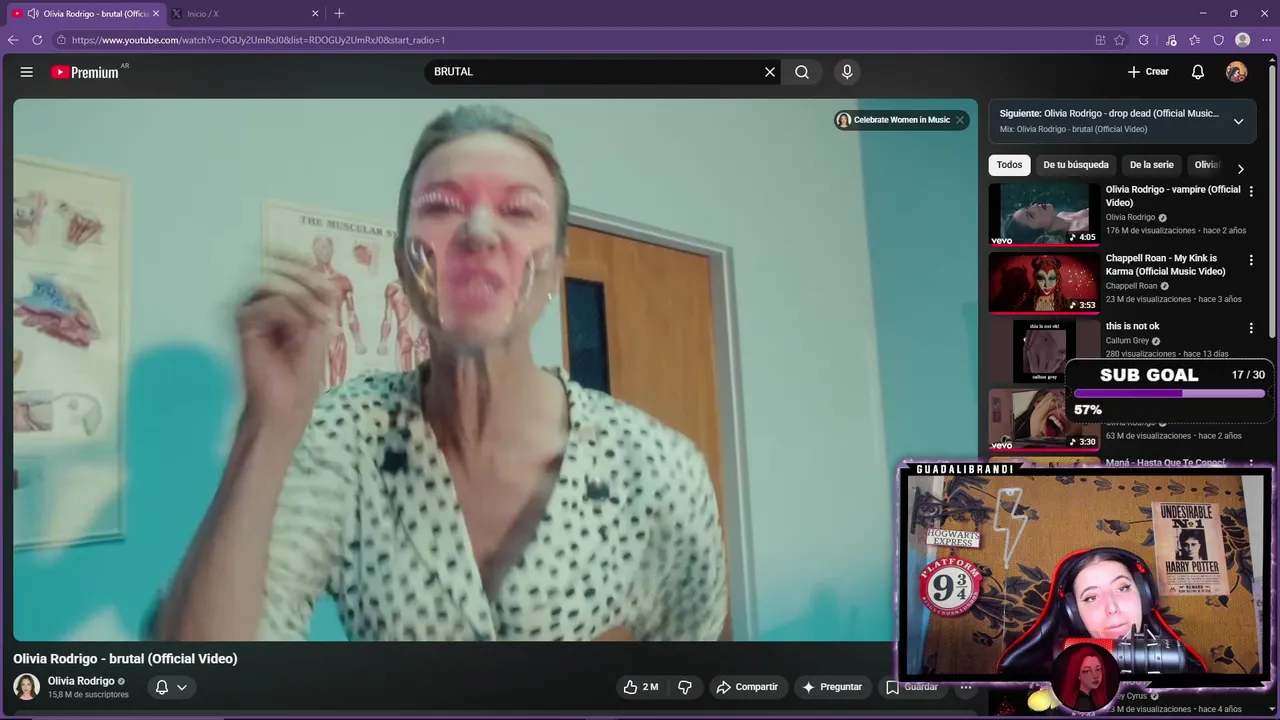Open 'this is not ok' thumbnail

click(1044, 350)
